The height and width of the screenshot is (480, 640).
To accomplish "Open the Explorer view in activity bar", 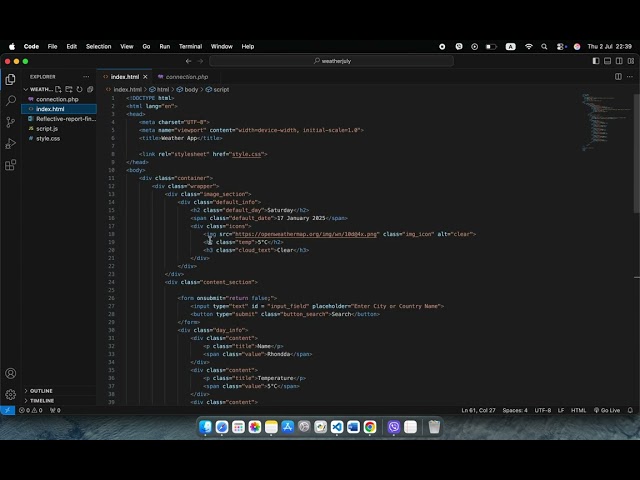I will (11, 79).
